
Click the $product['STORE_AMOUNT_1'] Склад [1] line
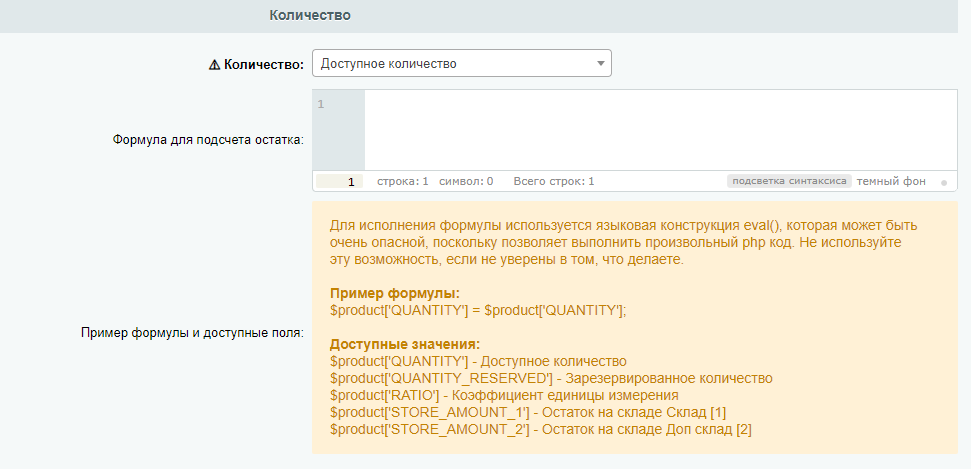pyautogui.click(x=528, y=412)
